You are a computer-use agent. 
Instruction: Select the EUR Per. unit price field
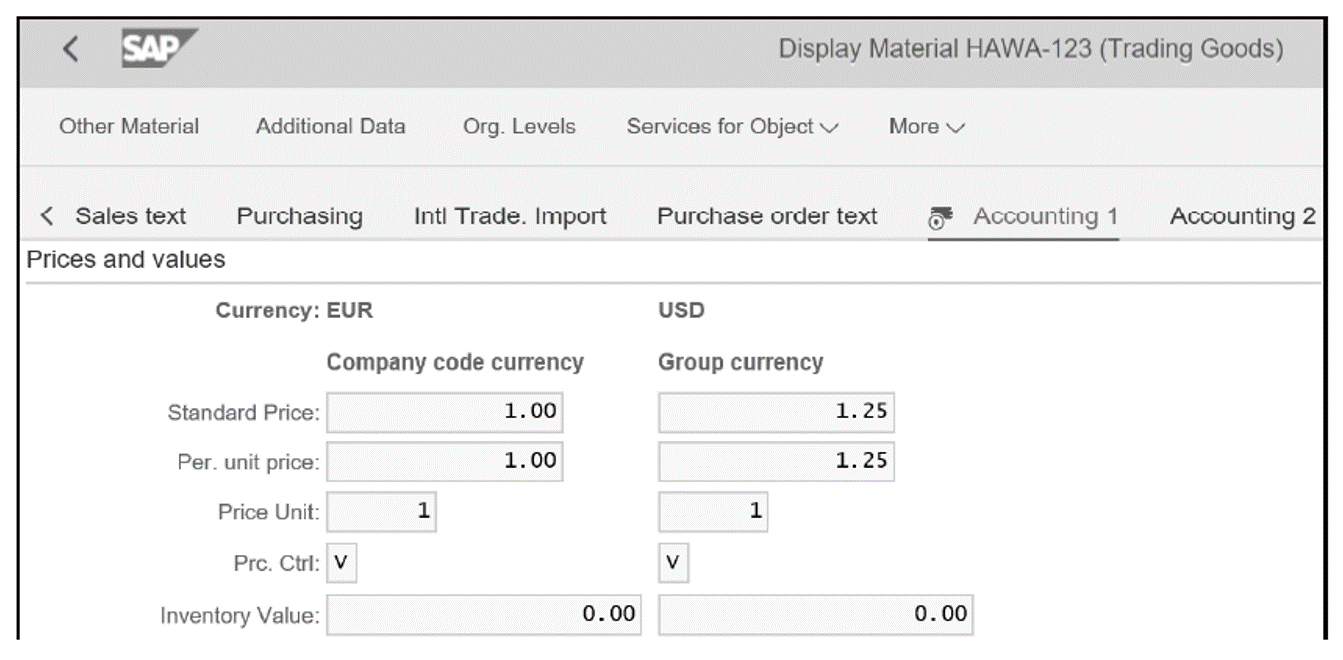444,461
